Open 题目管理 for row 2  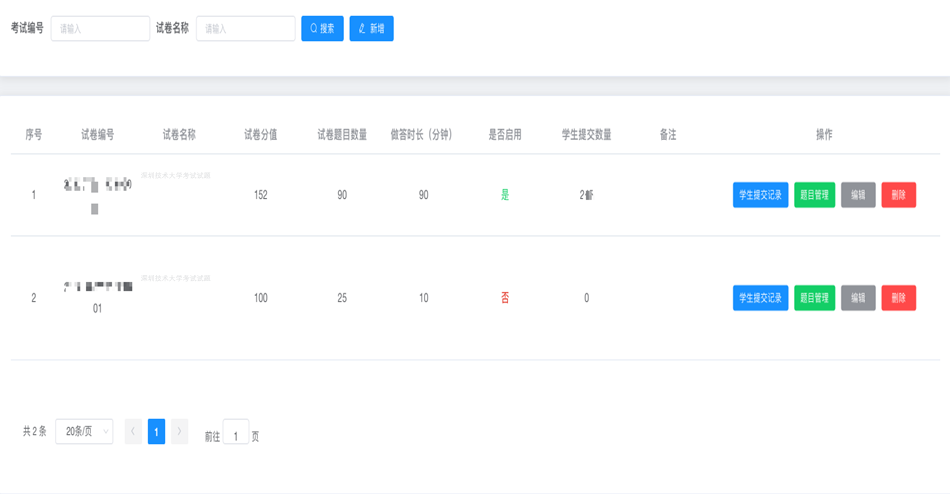(814, 298)
